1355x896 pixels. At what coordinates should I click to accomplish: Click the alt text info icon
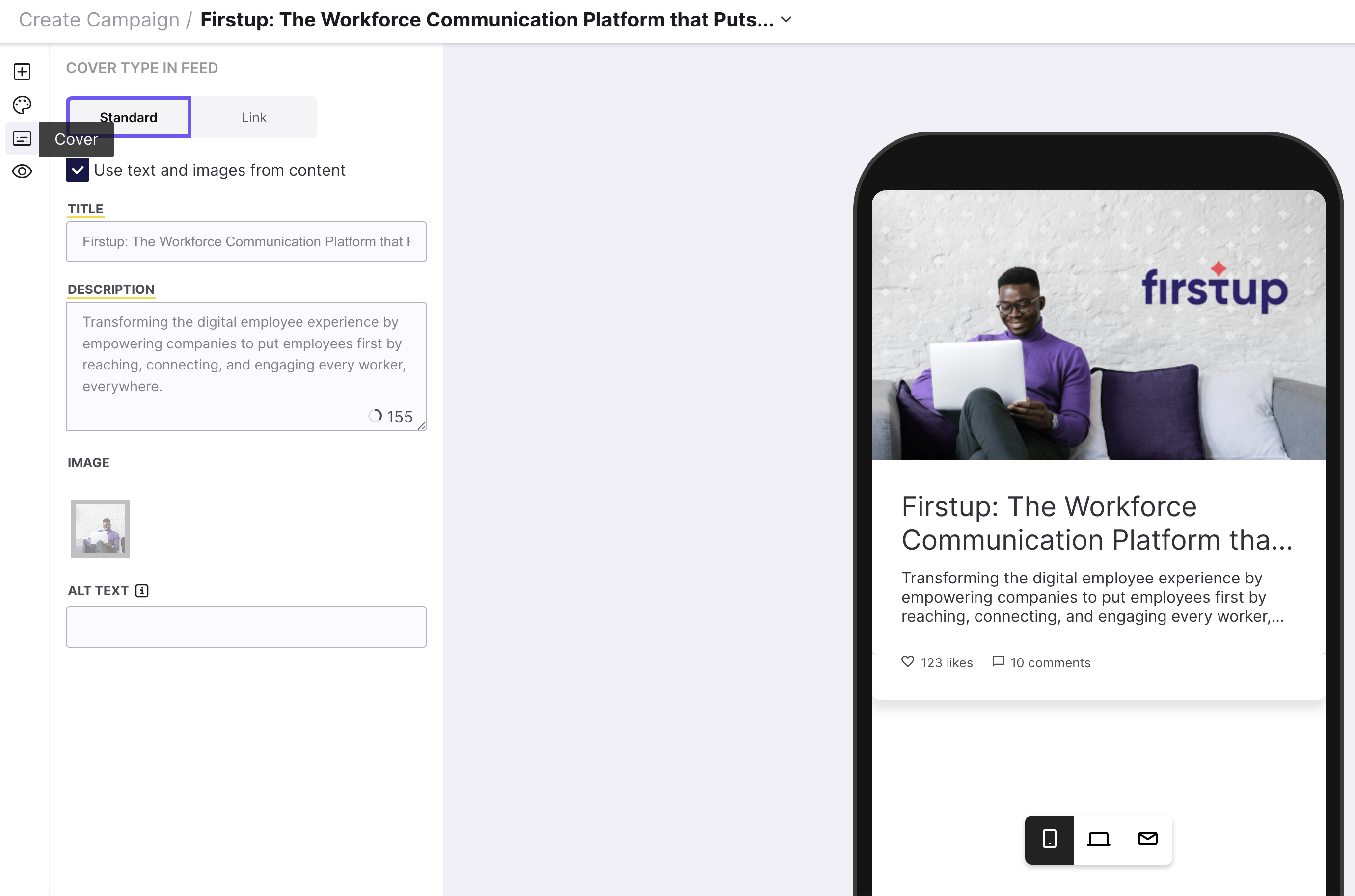click(142, 590)
